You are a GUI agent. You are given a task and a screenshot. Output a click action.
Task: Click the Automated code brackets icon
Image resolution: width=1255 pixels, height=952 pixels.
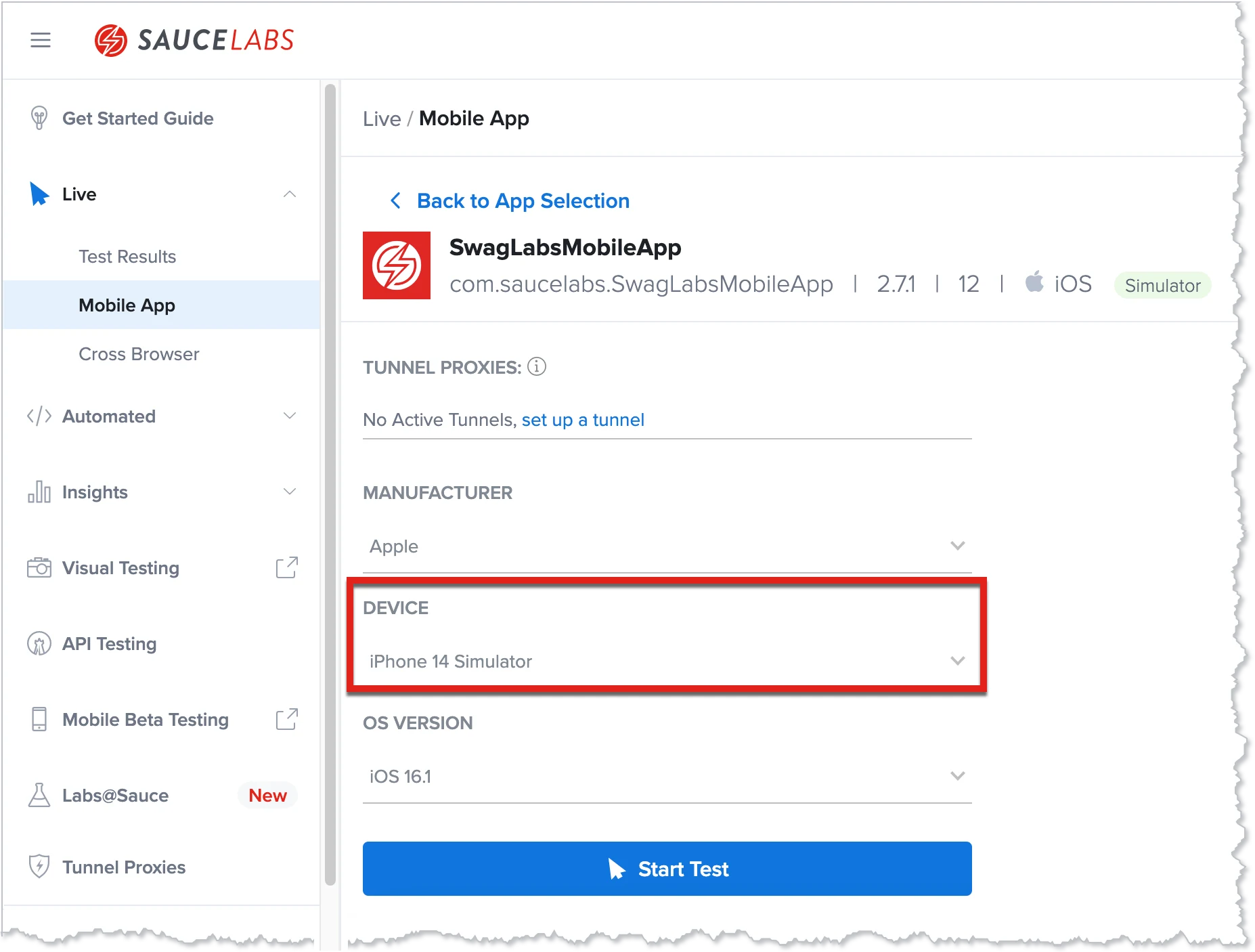coord(39,416)
